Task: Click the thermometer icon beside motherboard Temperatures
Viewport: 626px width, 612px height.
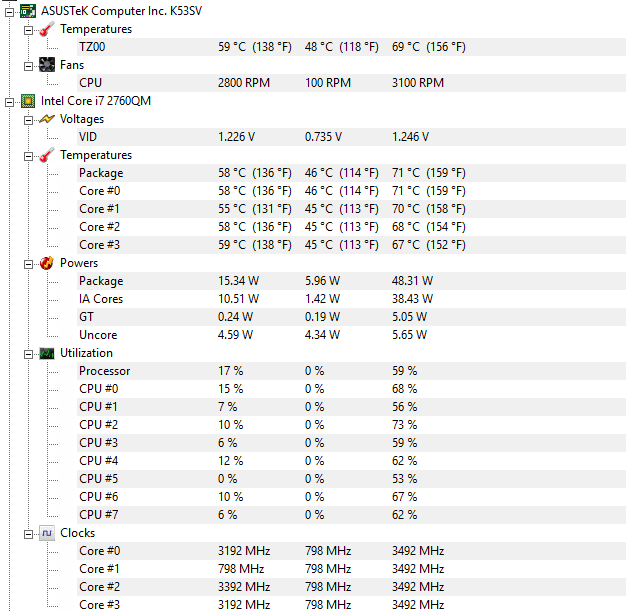Action: click(47, 29)
